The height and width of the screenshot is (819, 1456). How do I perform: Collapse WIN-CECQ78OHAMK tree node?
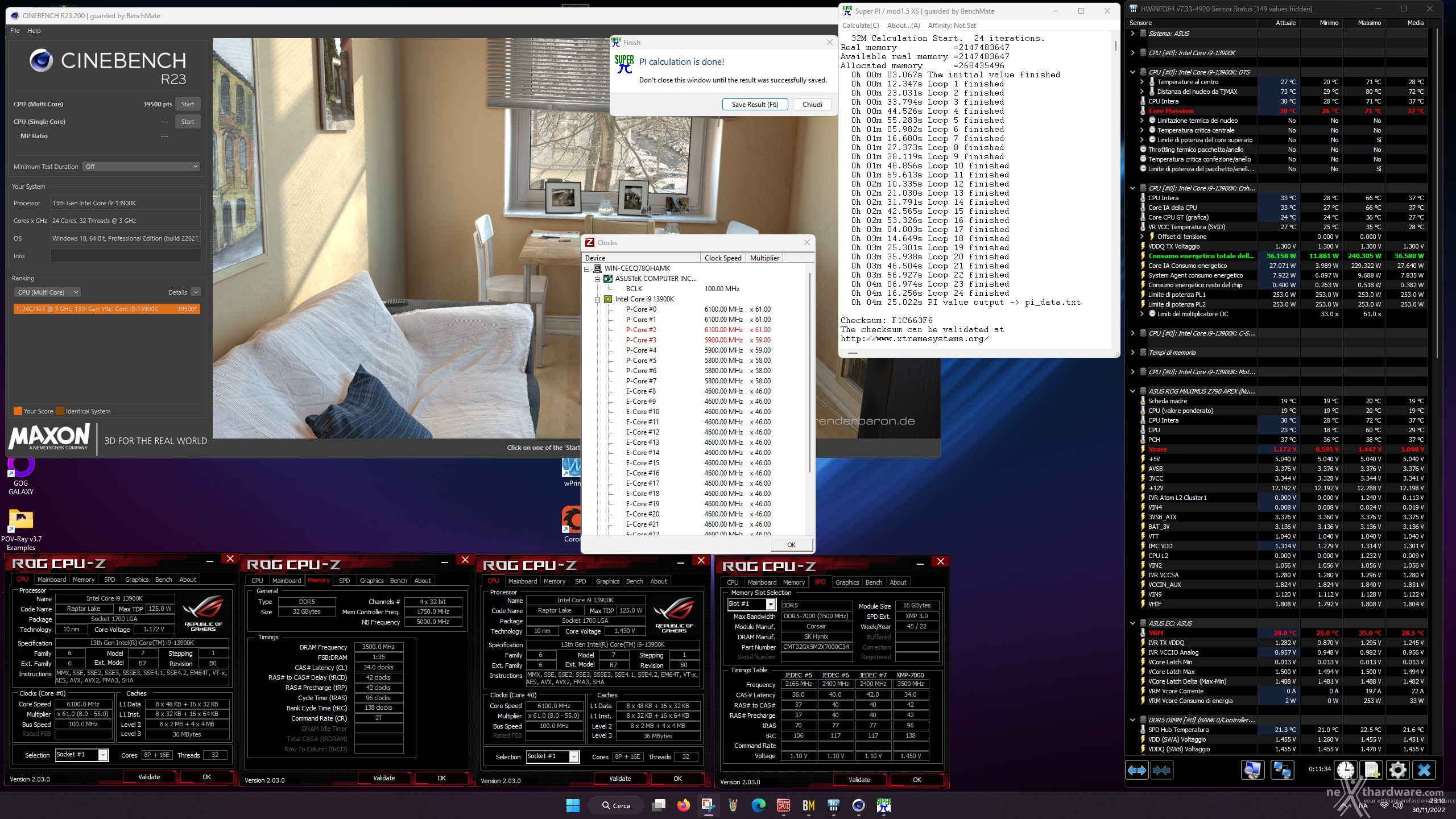[587, 268]
